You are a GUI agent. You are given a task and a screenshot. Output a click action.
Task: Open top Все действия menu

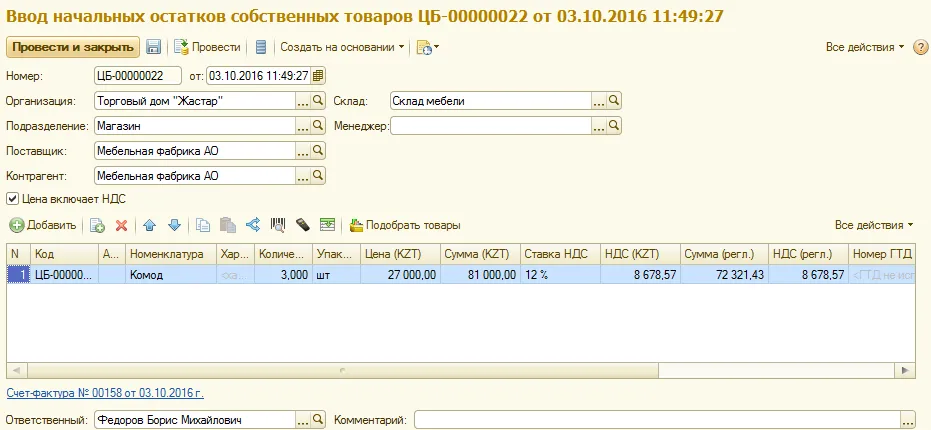tap(865, 47)
